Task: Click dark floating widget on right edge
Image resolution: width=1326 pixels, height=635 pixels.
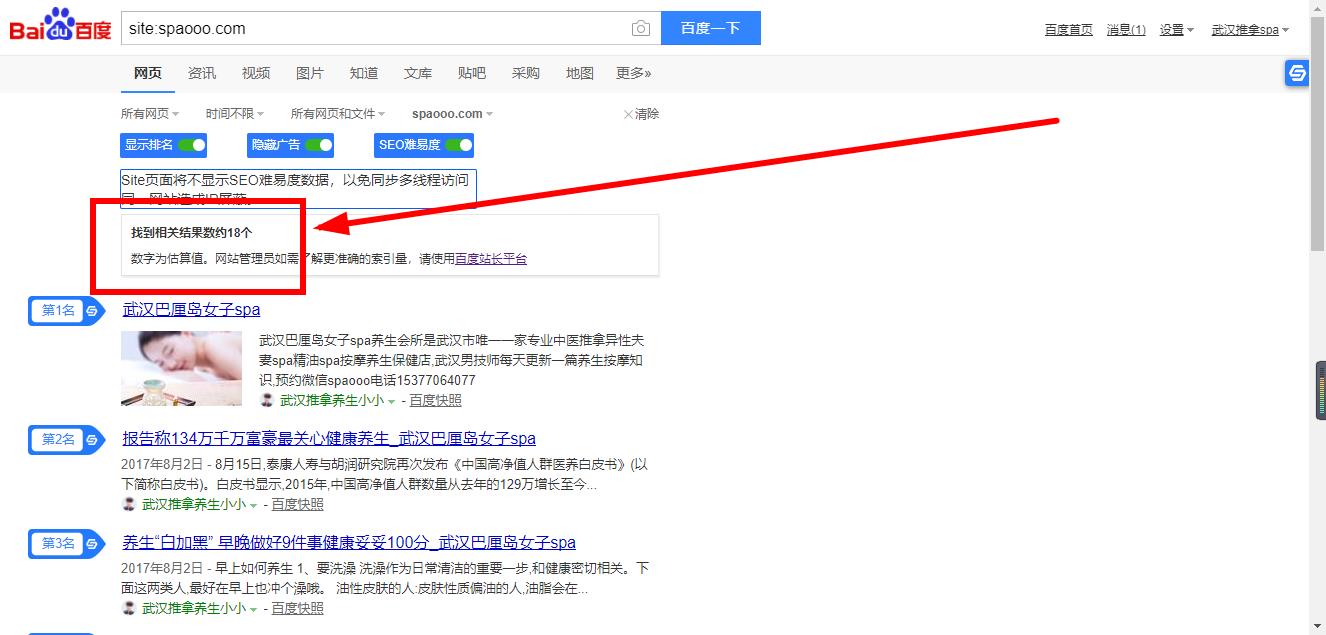Action: (1320, 390)
